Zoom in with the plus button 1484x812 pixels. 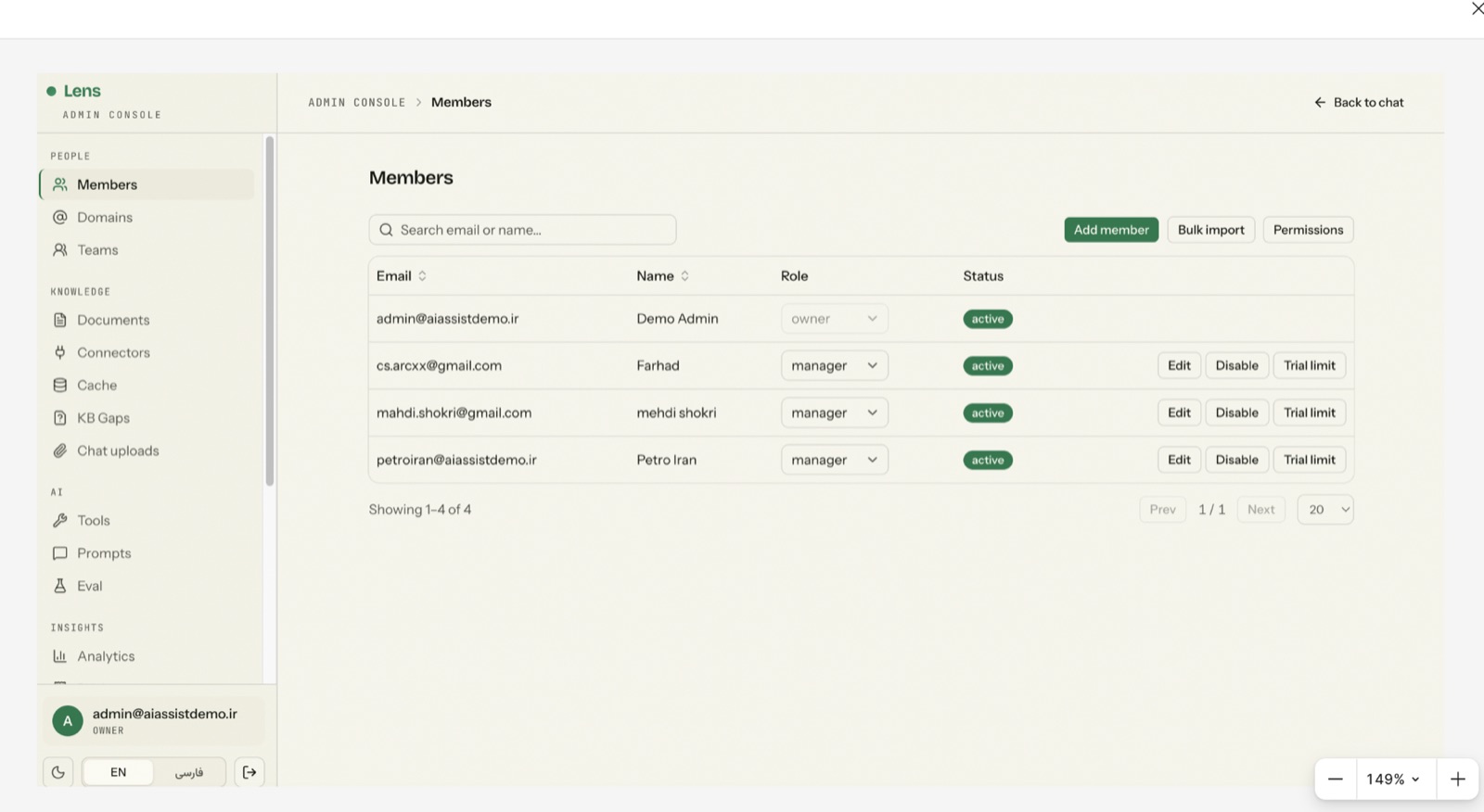1458,780
